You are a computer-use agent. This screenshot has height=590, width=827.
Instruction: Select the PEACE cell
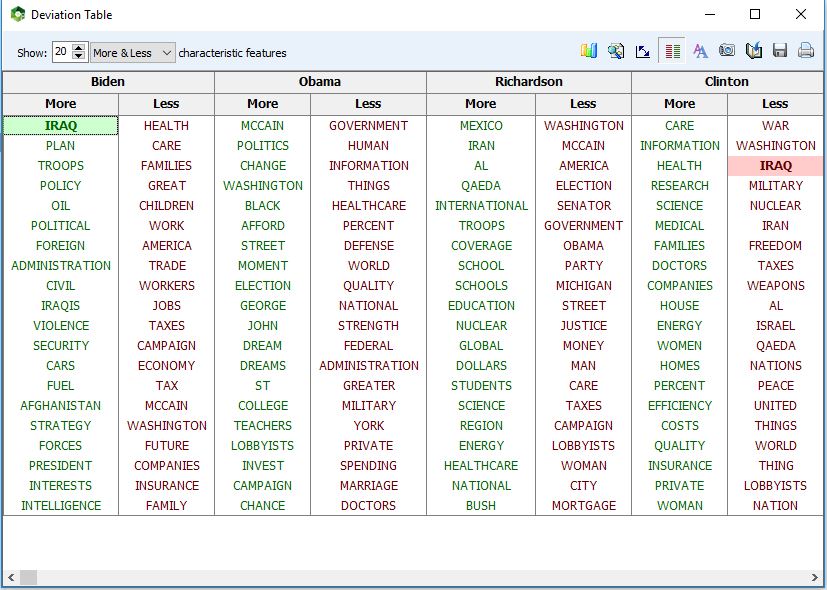(x=775, y=385)
